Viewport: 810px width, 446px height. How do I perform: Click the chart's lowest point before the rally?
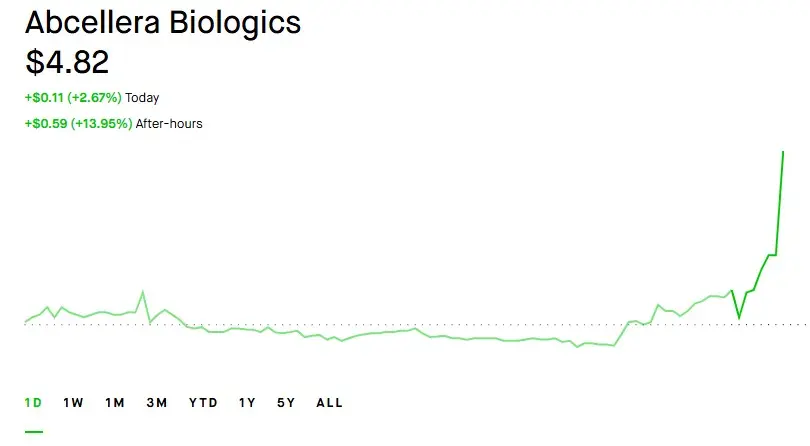(578, 347)
